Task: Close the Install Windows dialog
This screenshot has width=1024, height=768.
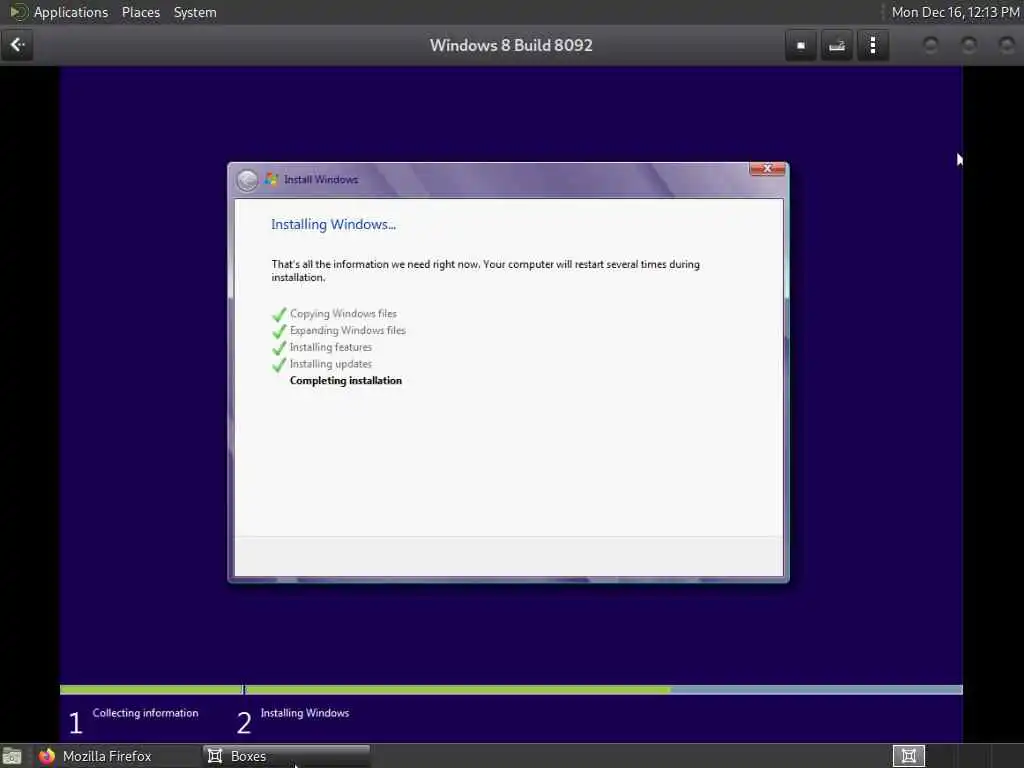Action: (x=767, y=169)
